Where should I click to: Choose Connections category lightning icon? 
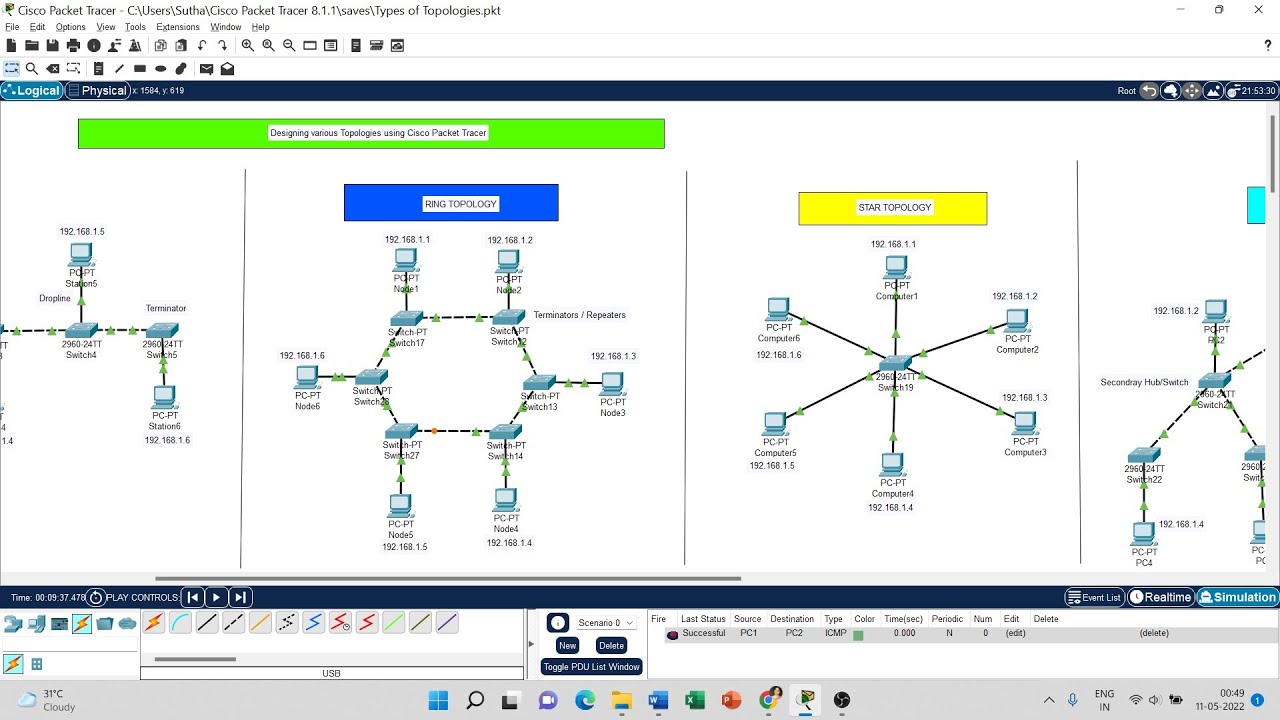[x=82, y=624]
